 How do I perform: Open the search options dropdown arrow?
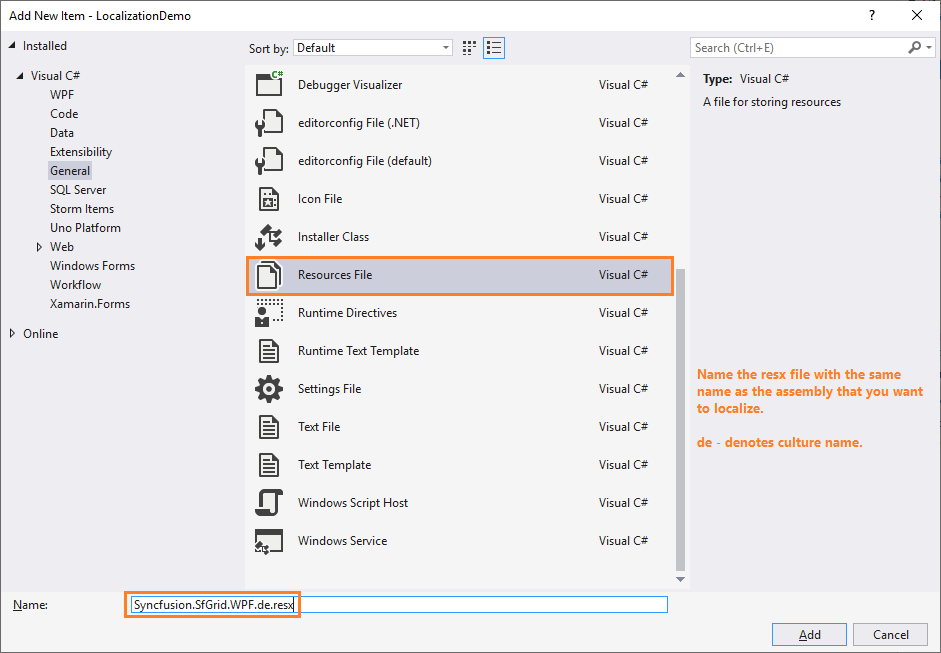(929, 47)
